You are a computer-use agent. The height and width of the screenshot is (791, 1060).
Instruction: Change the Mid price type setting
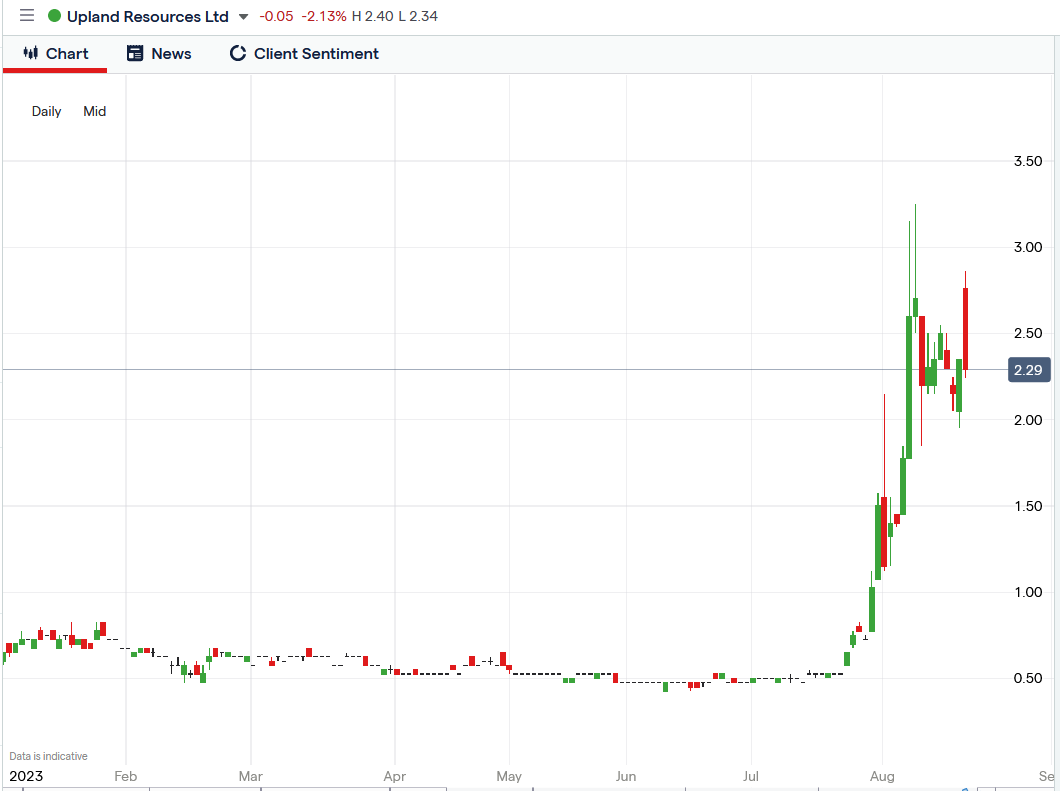point(95,112)
